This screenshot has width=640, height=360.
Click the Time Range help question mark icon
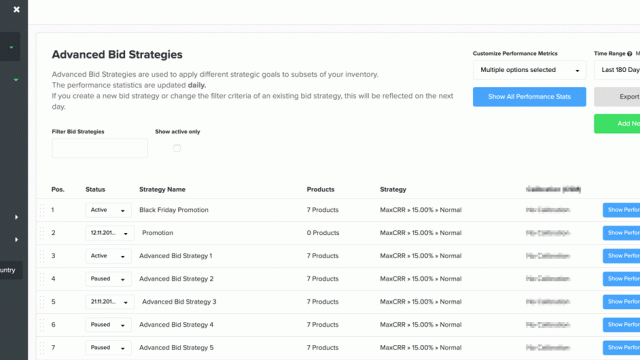click(629, 53)
